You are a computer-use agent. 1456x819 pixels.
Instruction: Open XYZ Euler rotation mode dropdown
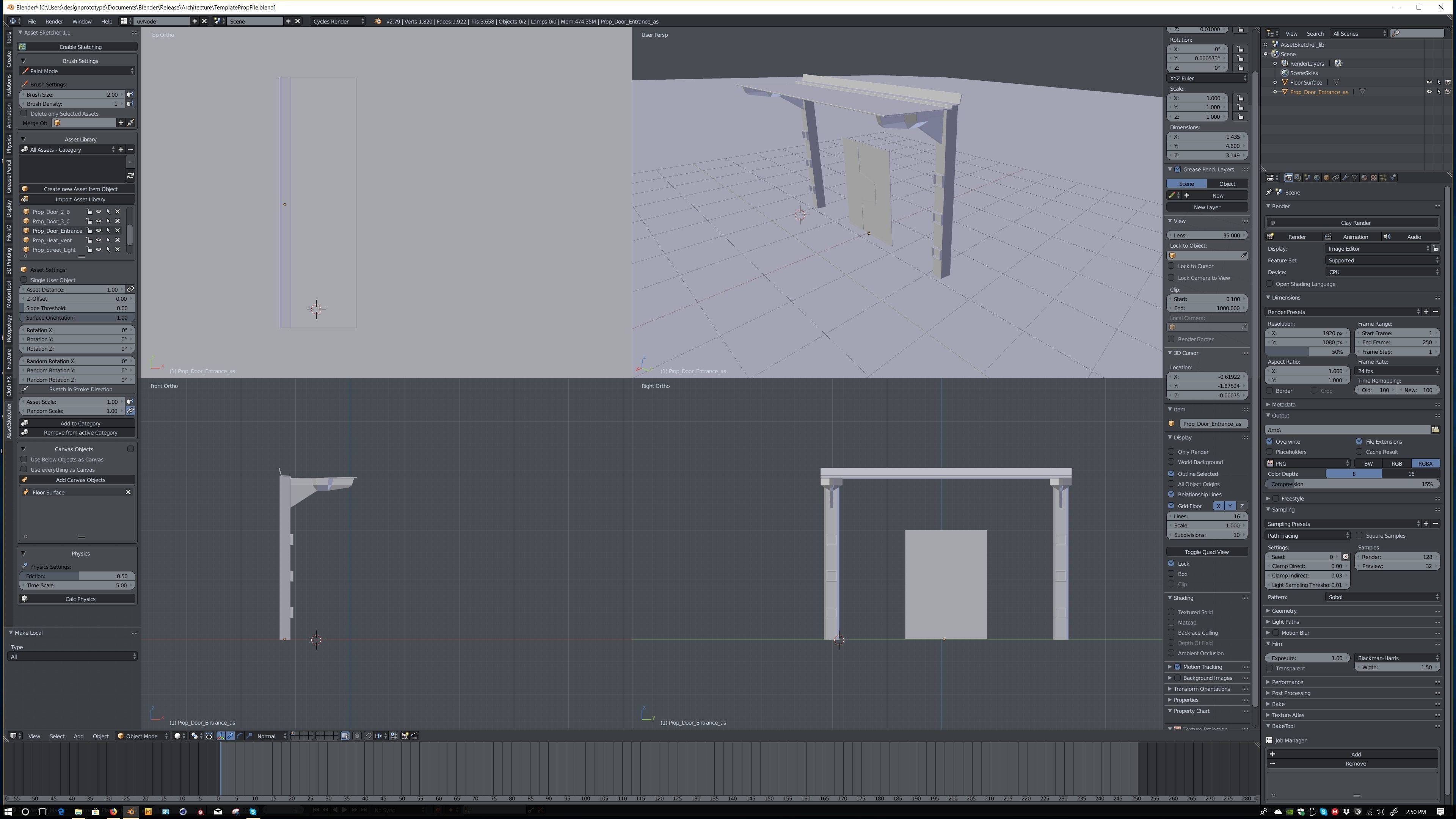click(x=1207, y=78)
